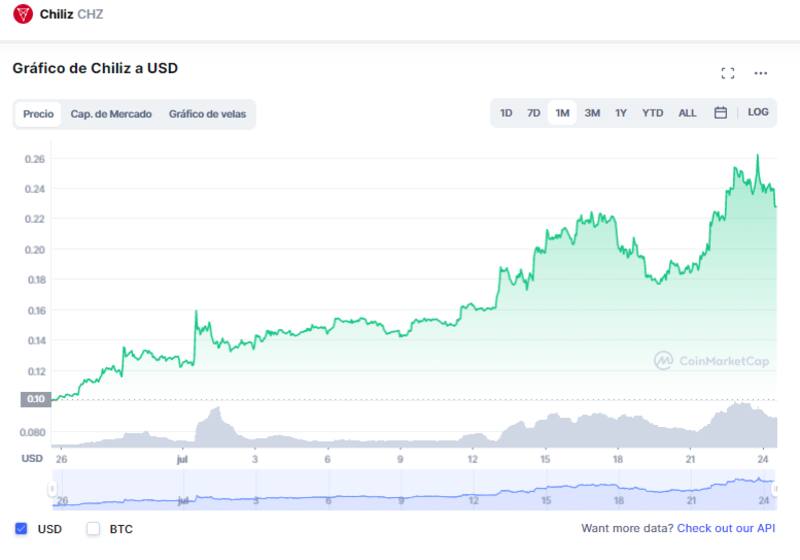The image size is (800, 560).
Task: Select the 1M time range
Action: pyautogui.click(x=562, y=113)
